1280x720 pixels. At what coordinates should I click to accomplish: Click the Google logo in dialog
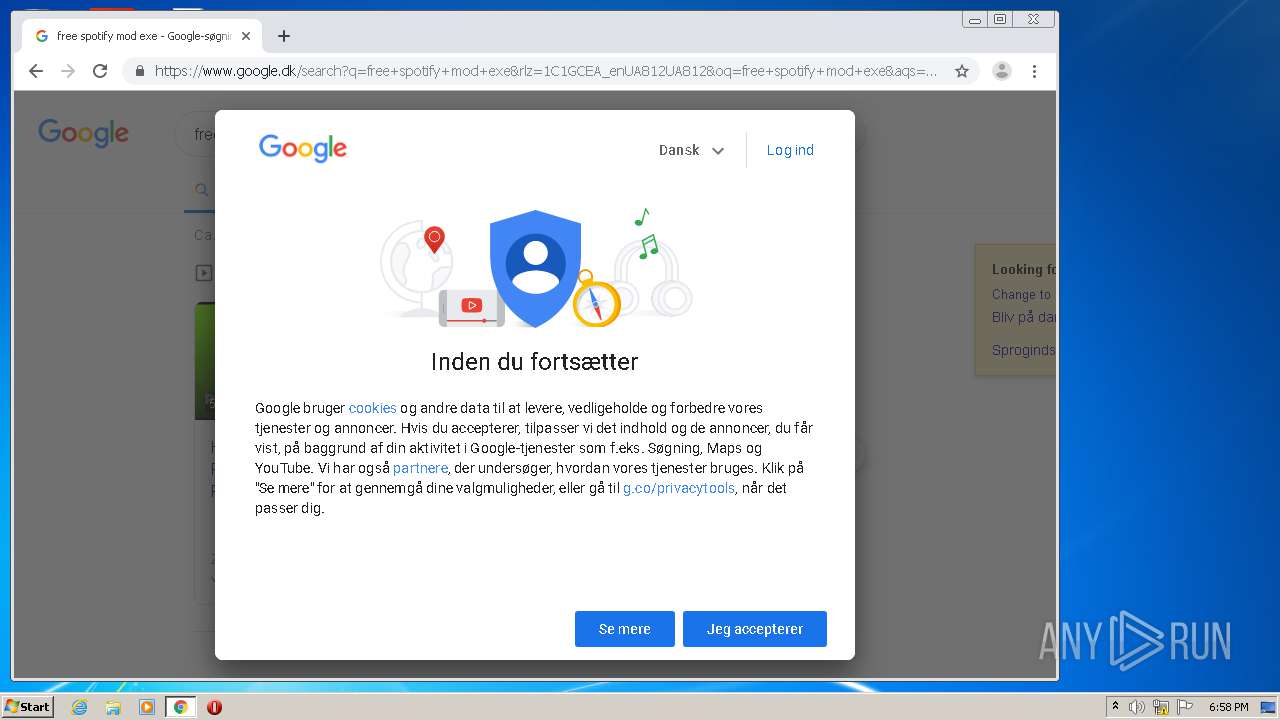[303, 149]
